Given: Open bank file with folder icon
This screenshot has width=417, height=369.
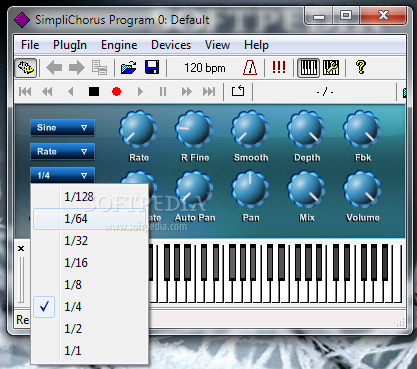Looking at the screenshot, I should click(128, 68).
